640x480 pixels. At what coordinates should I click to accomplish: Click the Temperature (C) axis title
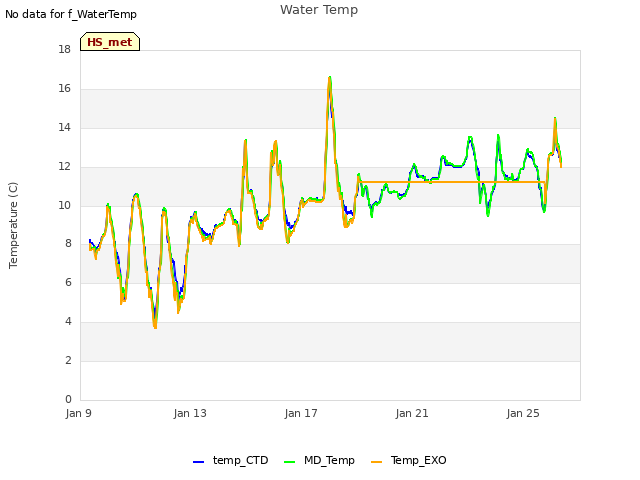[13, 225]
